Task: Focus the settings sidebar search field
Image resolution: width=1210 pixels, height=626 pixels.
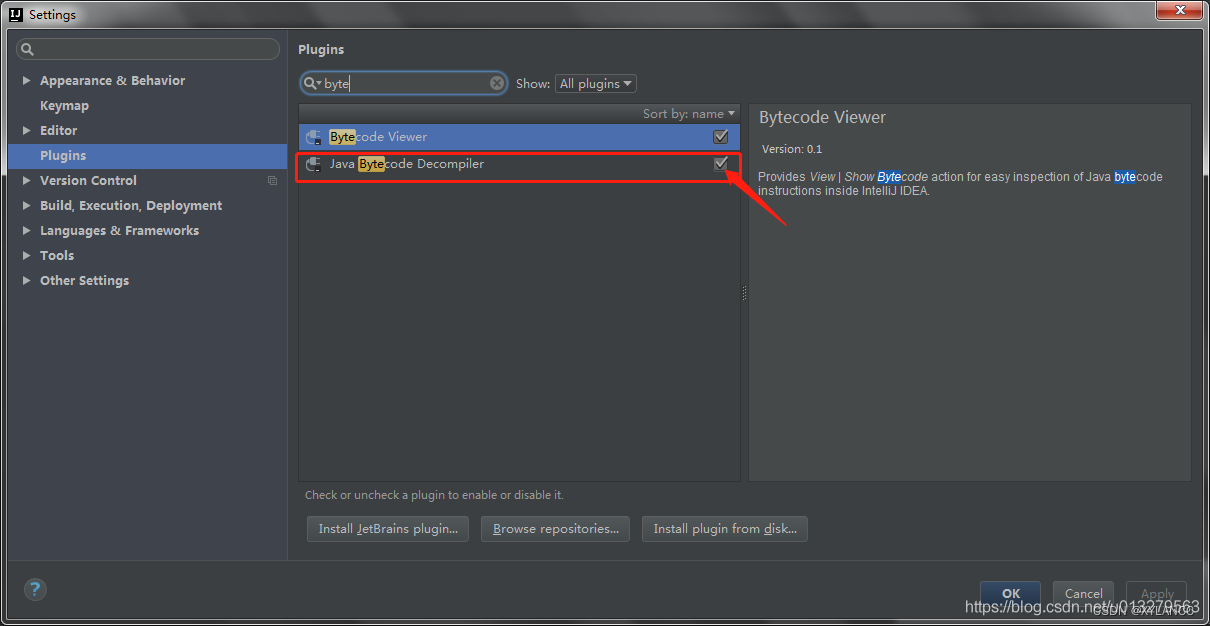Action: tap(148, 49)
